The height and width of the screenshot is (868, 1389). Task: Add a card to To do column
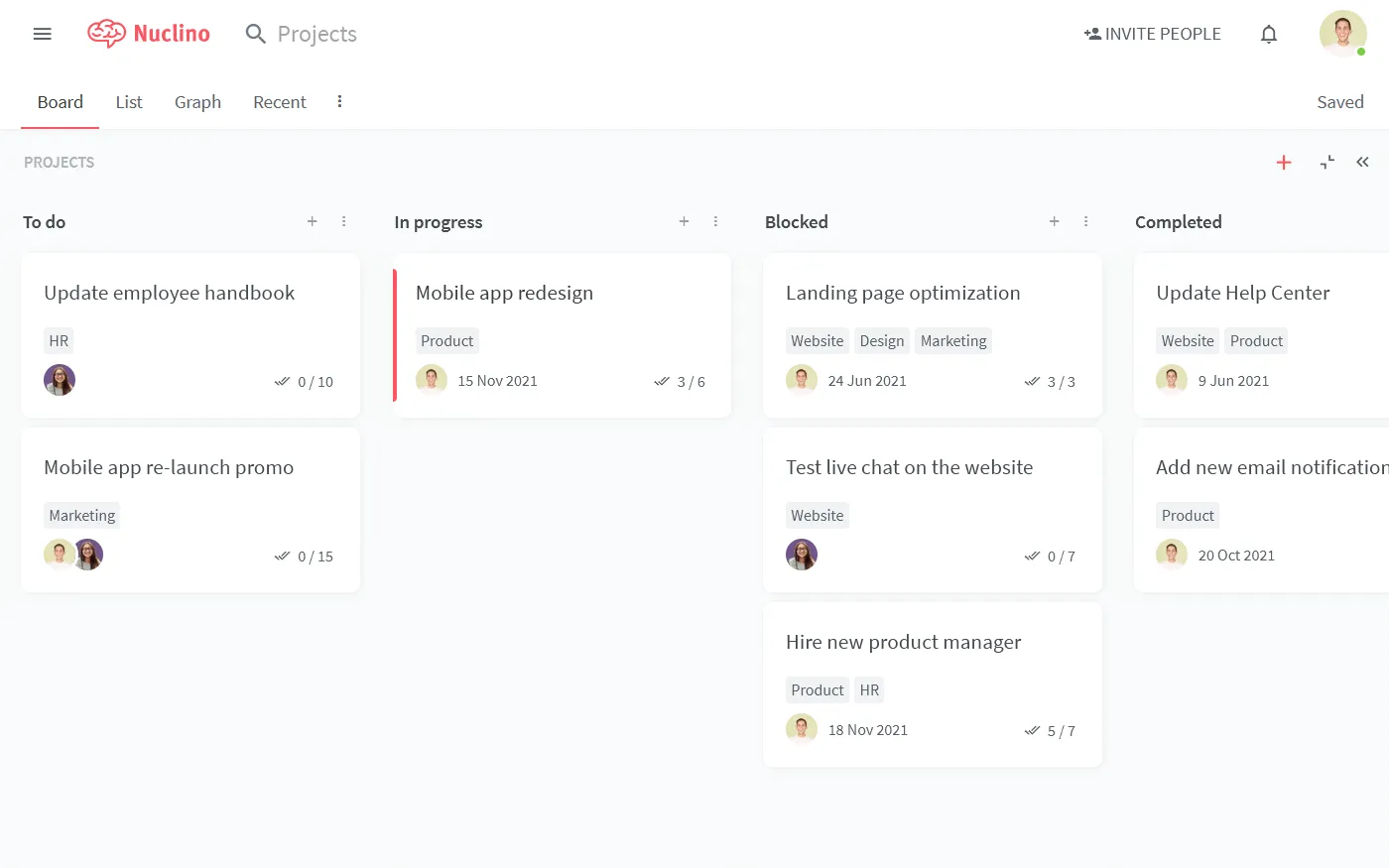(x=313, y=221)
